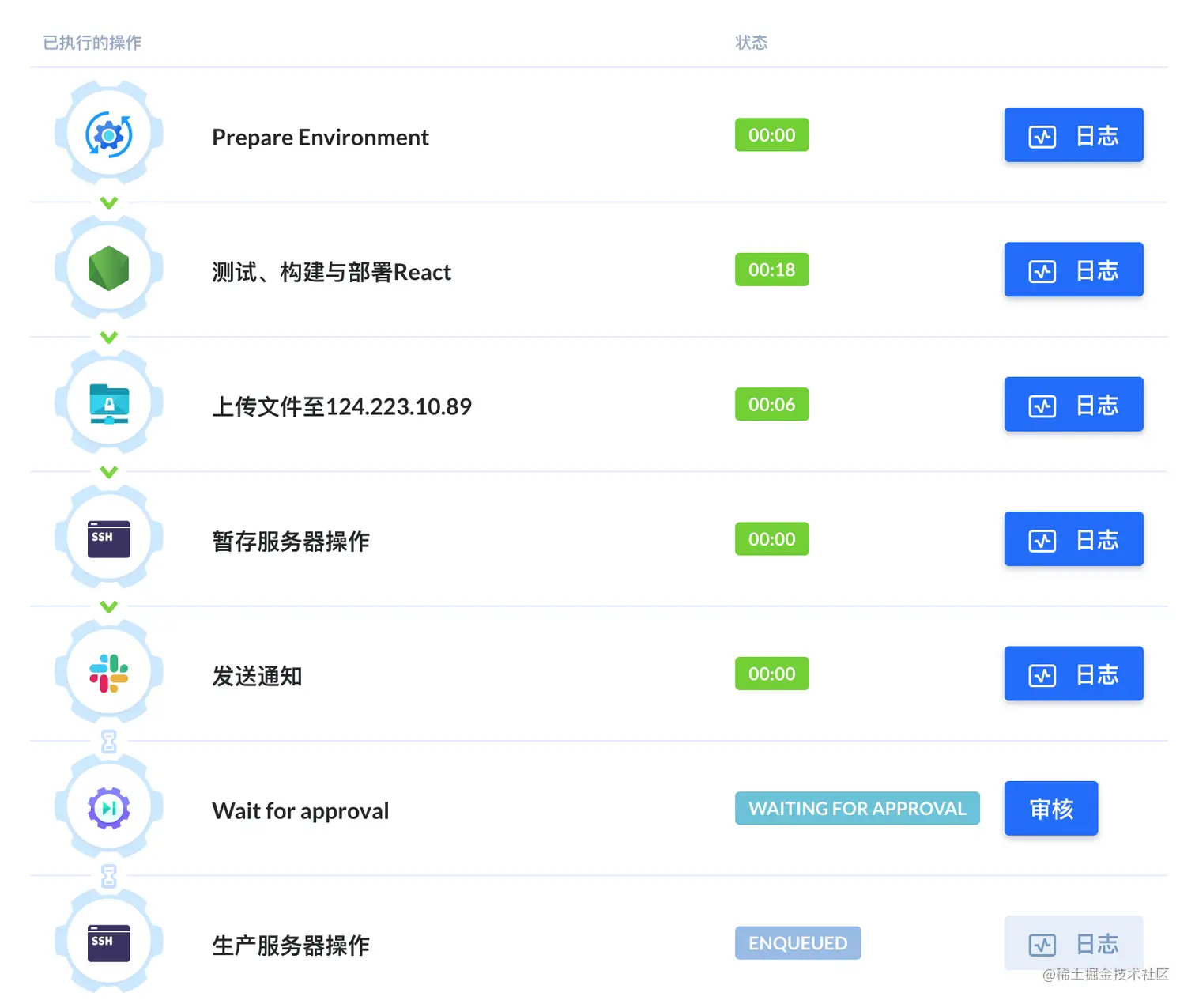Open 日志 for 测试、构建与部署React
Viewport: 1195px width, 1008px height.
[1073, 270]
